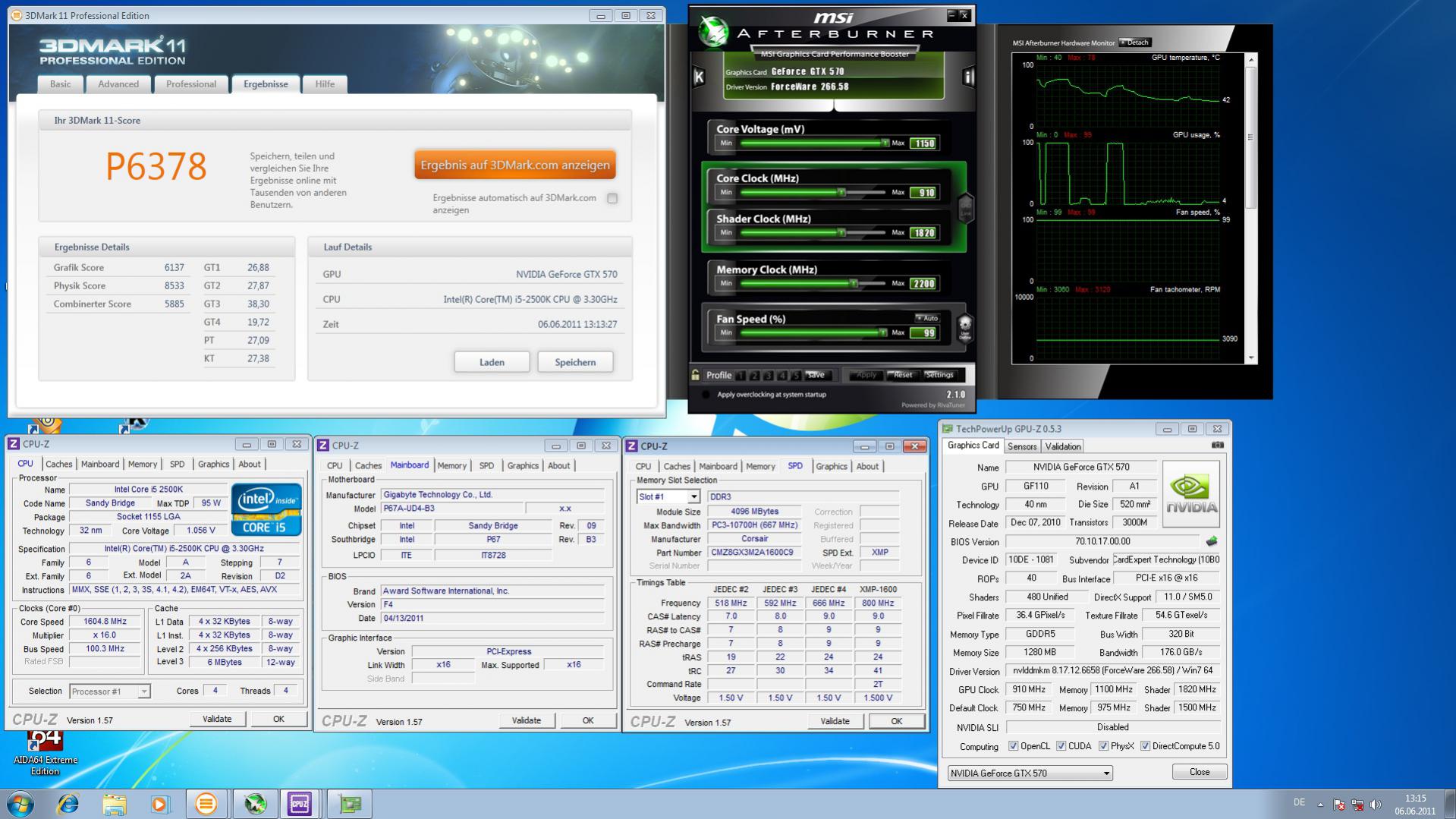Click the GPU-Z BIOS save chip icon
The image size is (1456, 819).
pyautogui.click(x=1212, y=541)
